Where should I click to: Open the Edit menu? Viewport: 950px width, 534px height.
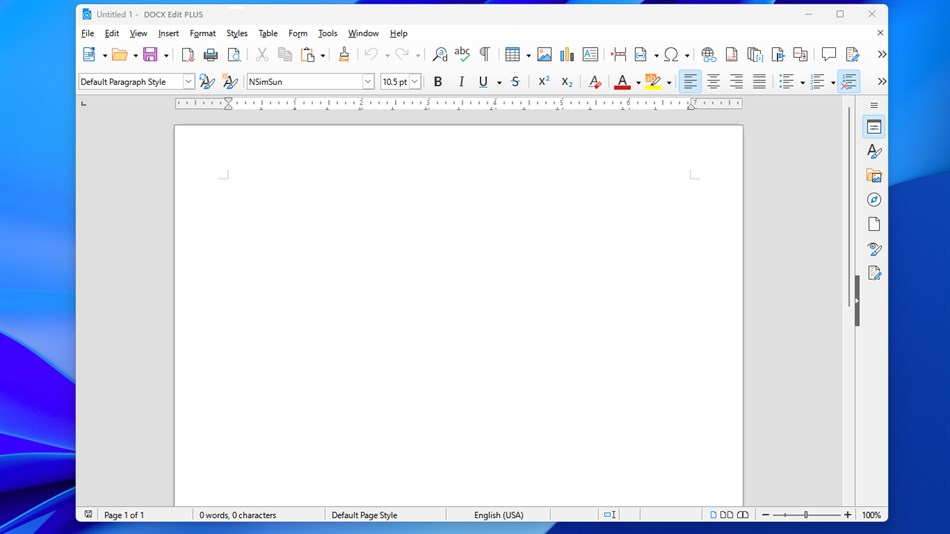click(x=111, y=33)
